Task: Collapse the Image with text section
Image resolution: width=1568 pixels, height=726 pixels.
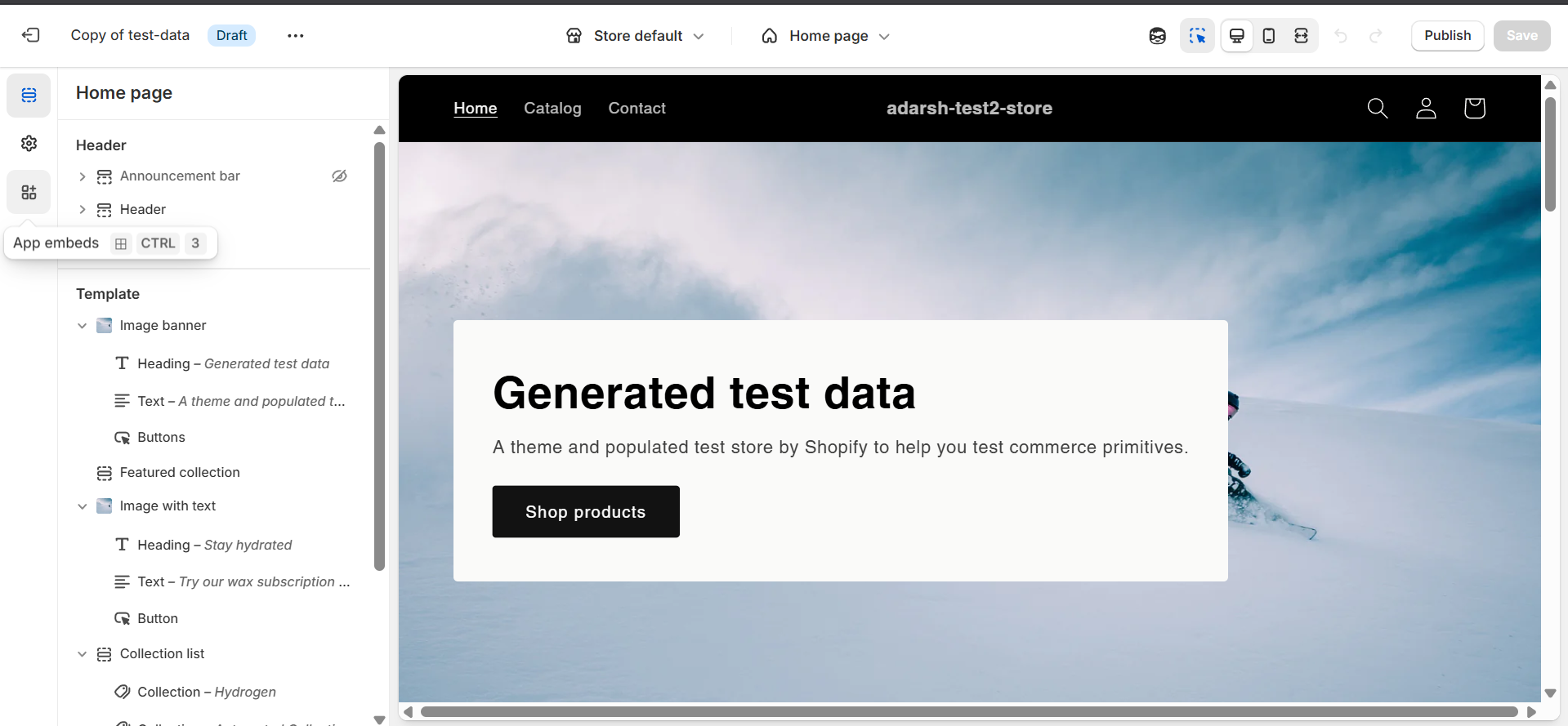Action: [x=82, y=506]
